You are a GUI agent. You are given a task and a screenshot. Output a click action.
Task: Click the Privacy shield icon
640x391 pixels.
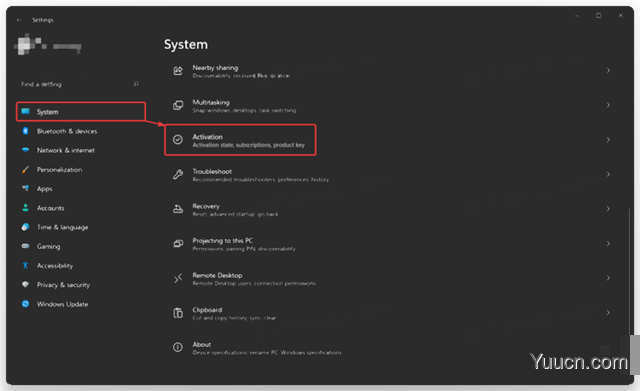pyautogui.click(x=25, y=284)
